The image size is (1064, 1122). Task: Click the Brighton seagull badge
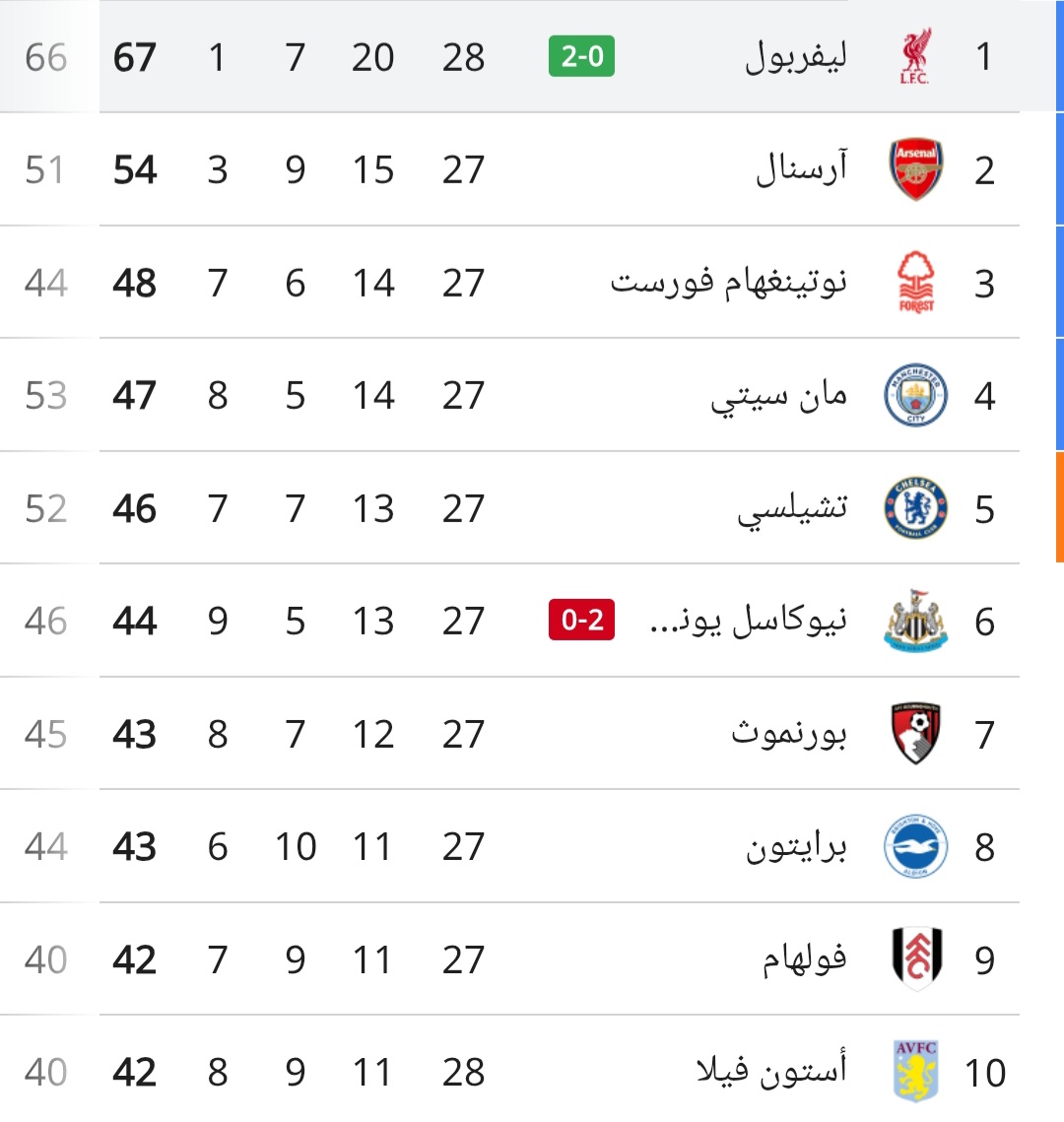click(916, 846)
